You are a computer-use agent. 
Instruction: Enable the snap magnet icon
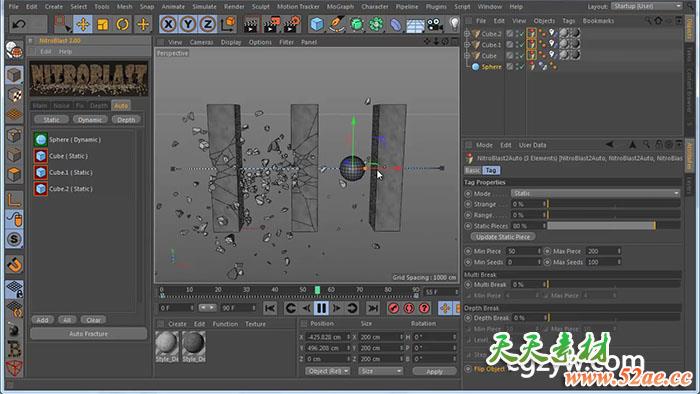(x=14, y=265)
